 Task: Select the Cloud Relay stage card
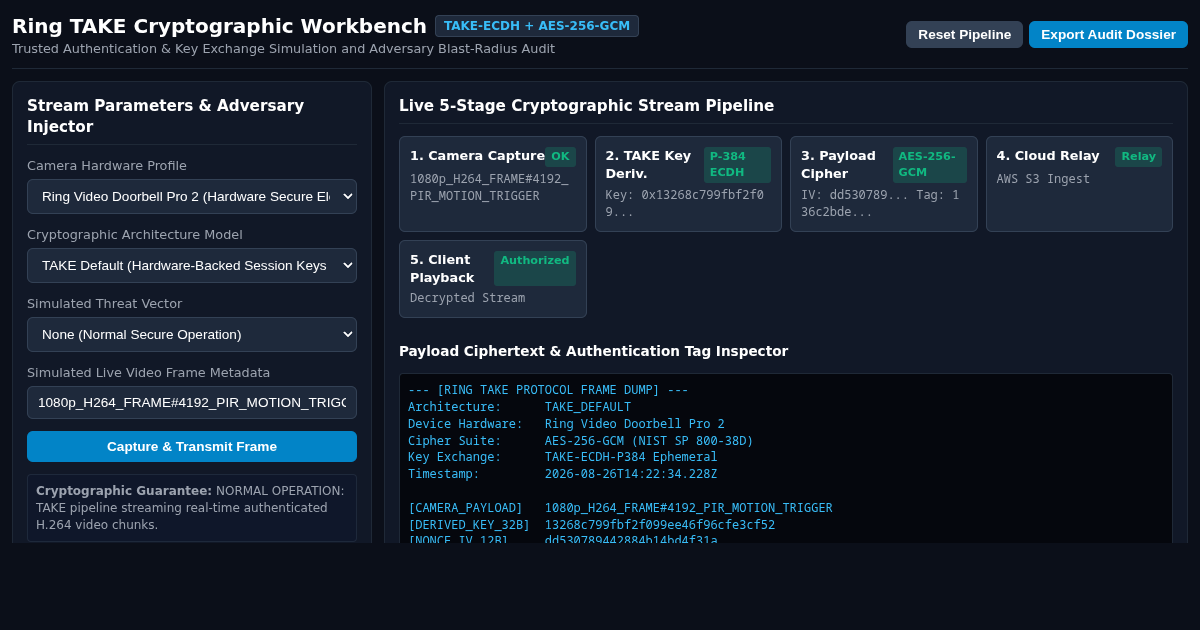point(1079,184)
